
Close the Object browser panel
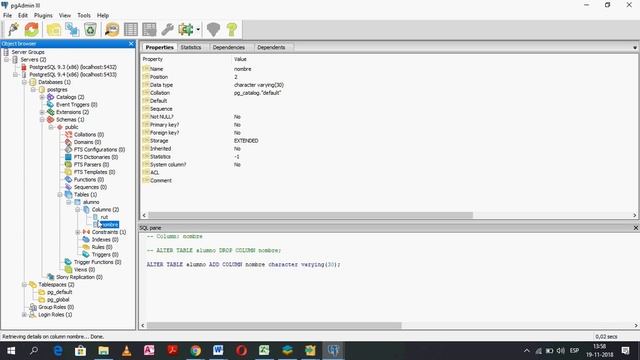[x=131, y=44]
